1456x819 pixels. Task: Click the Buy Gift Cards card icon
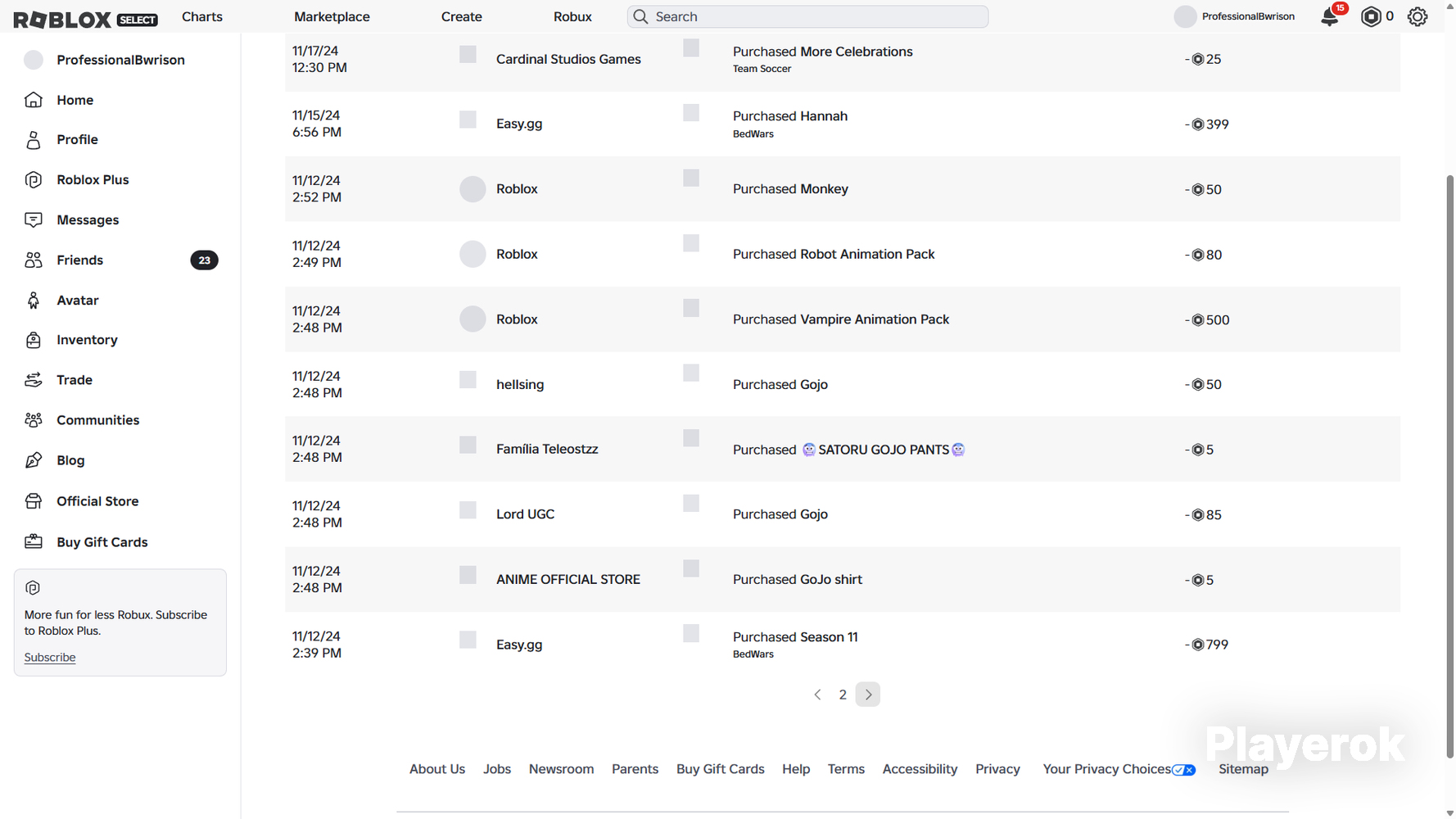(34, 542)
